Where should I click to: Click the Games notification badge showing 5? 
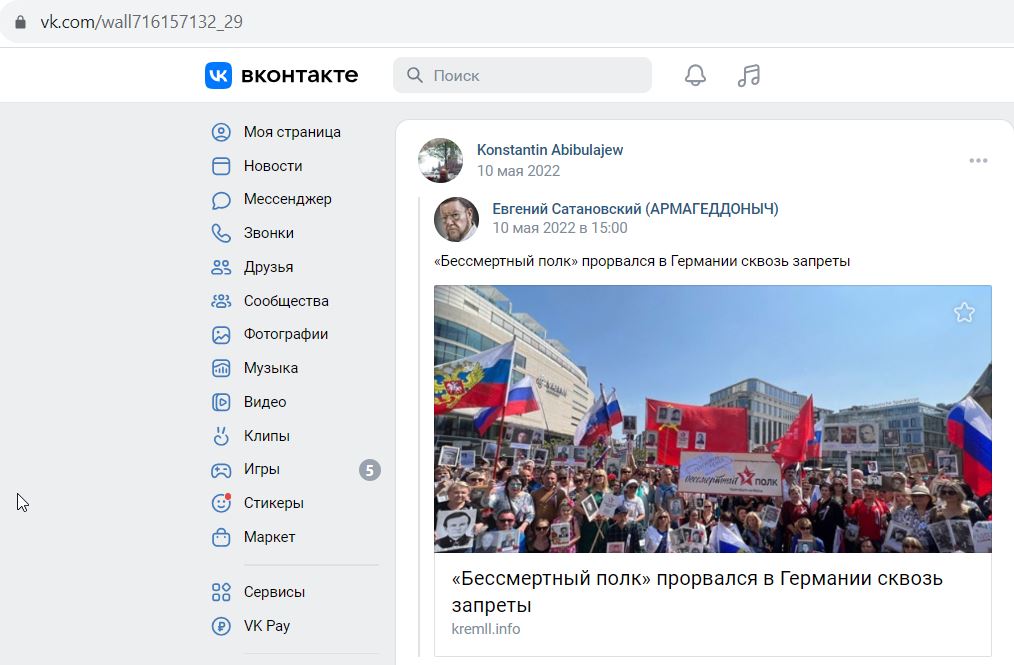tap(370, 470)
